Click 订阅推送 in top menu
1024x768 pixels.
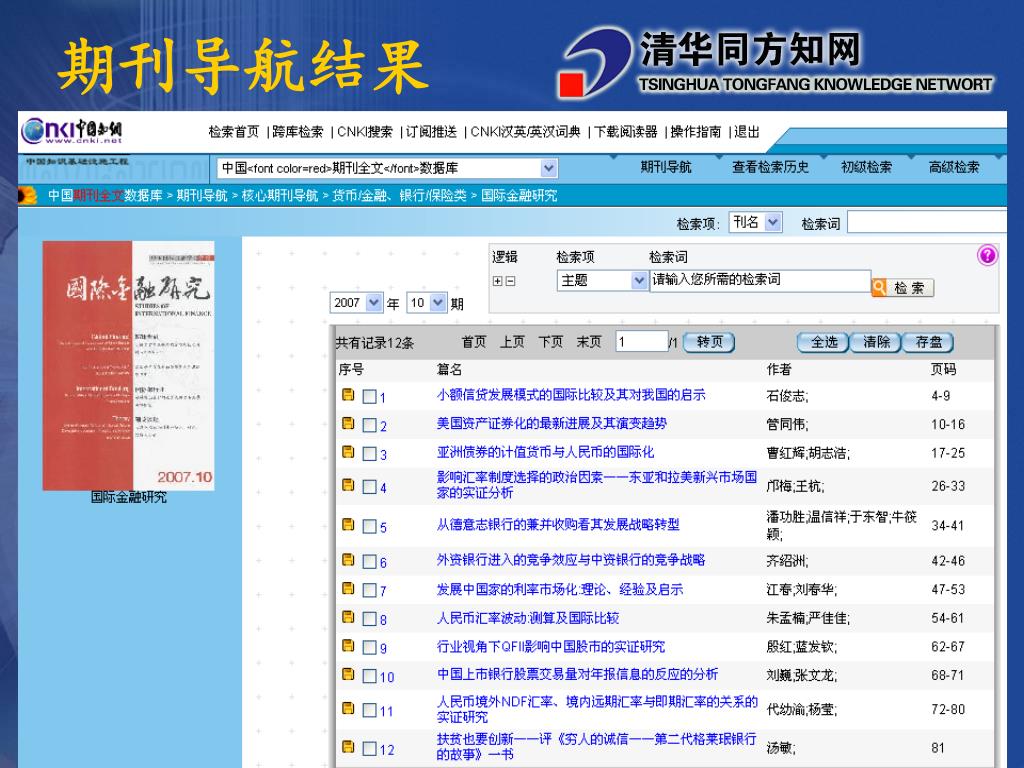[431, 132]
